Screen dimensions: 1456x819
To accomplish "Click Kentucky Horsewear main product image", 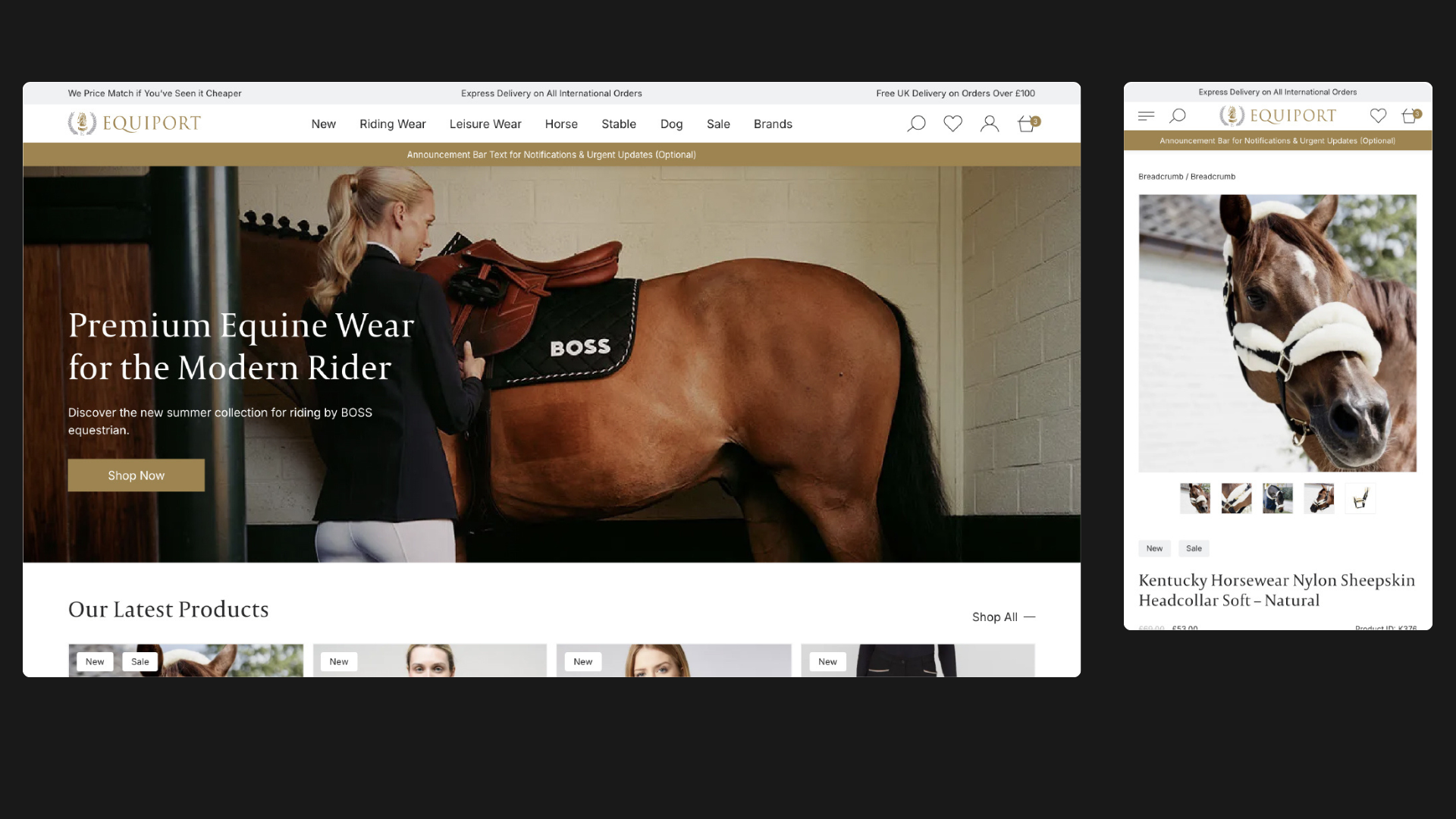I will (1277, 333).
